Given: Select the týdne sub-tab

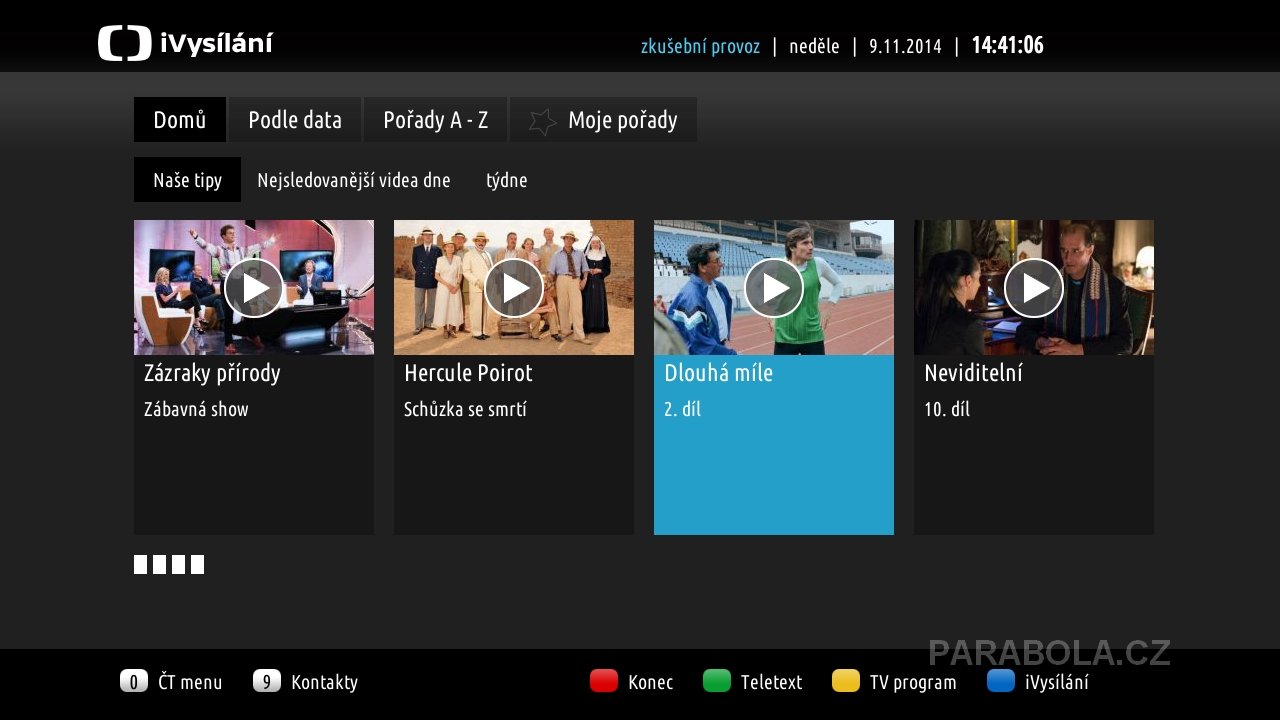Looking at the screenshot, I should pos(507,180).
